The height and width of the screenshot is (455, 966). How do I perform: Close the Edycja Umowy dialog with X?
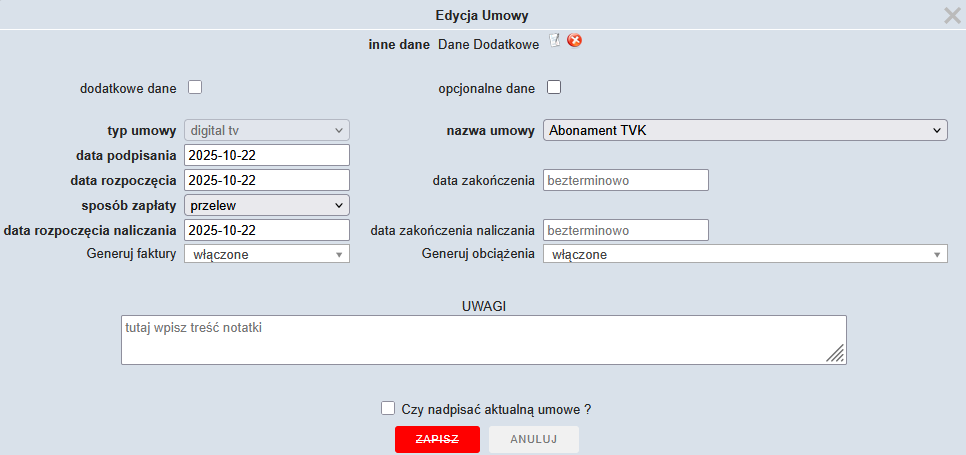pyautogui.click(x=952, y=15)
